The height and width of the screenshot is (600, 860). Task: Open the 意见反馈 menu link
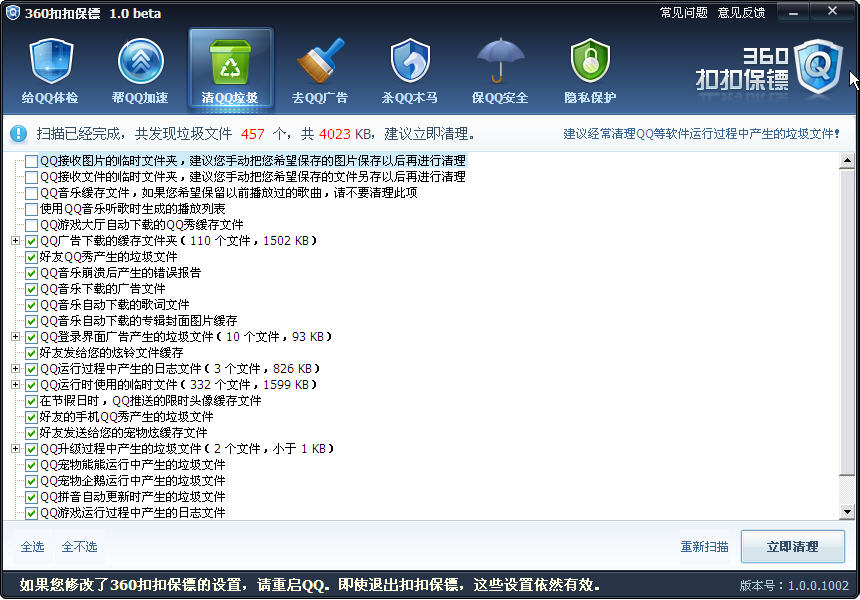pos(741,13)
